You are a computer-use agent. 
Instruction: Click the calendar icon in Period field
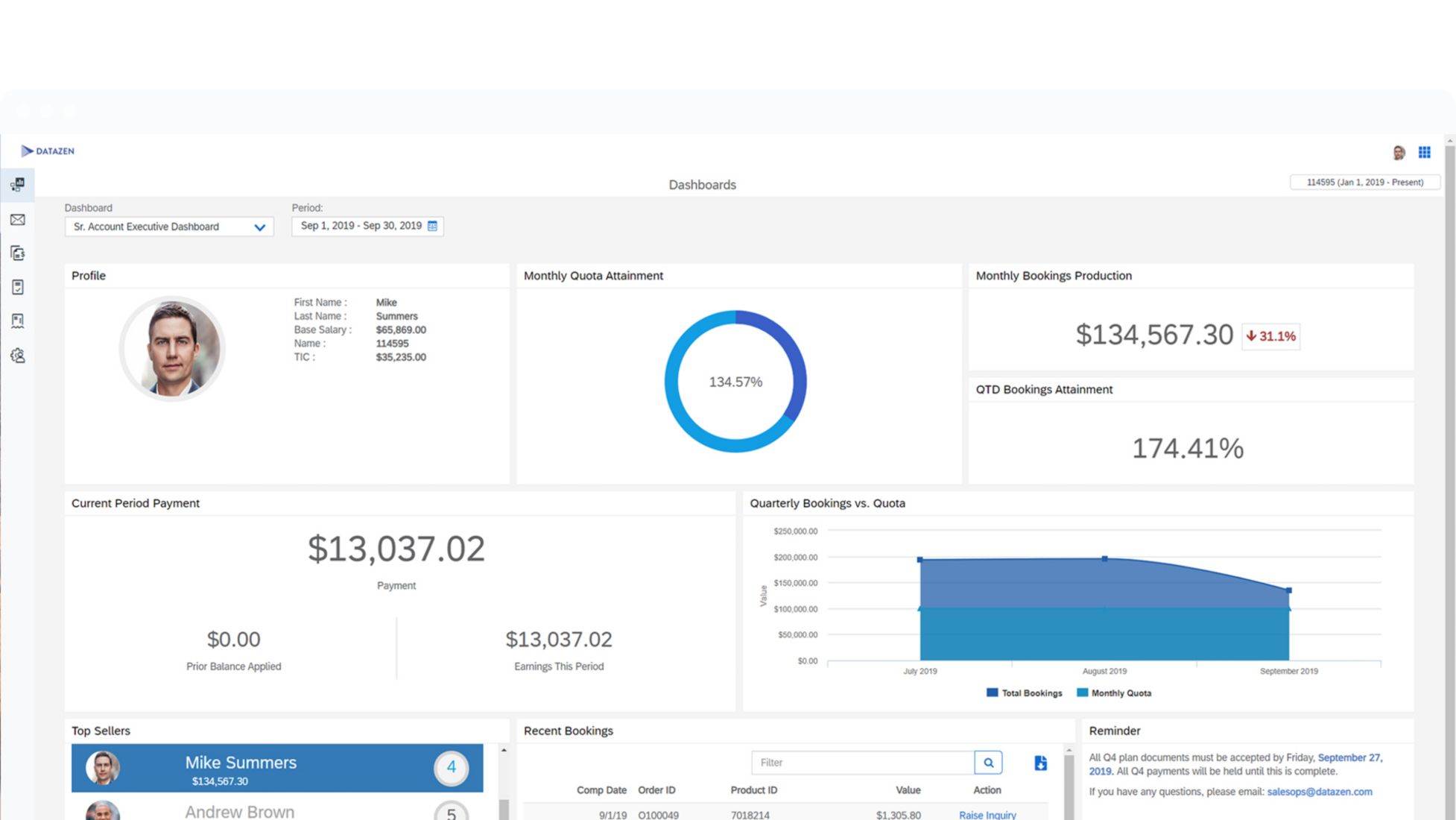click(432, 226)
